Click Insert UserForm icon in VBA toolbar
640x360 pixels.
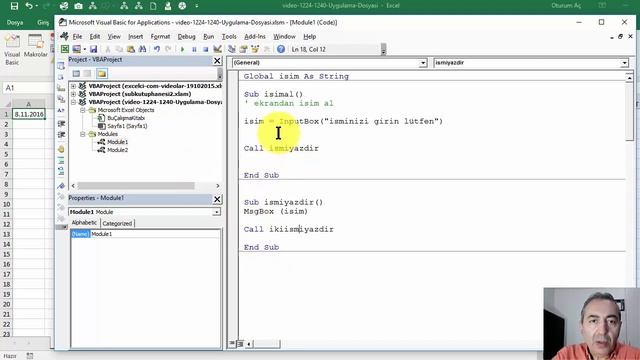(76, 49)
